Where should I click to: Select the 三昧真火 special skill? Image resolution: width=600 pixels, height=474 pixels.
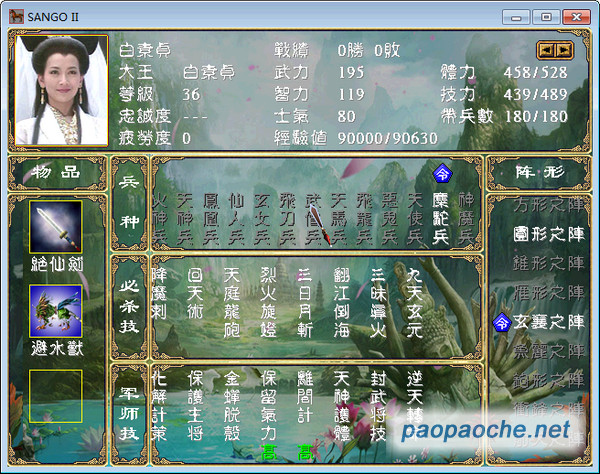pos(378,303)
